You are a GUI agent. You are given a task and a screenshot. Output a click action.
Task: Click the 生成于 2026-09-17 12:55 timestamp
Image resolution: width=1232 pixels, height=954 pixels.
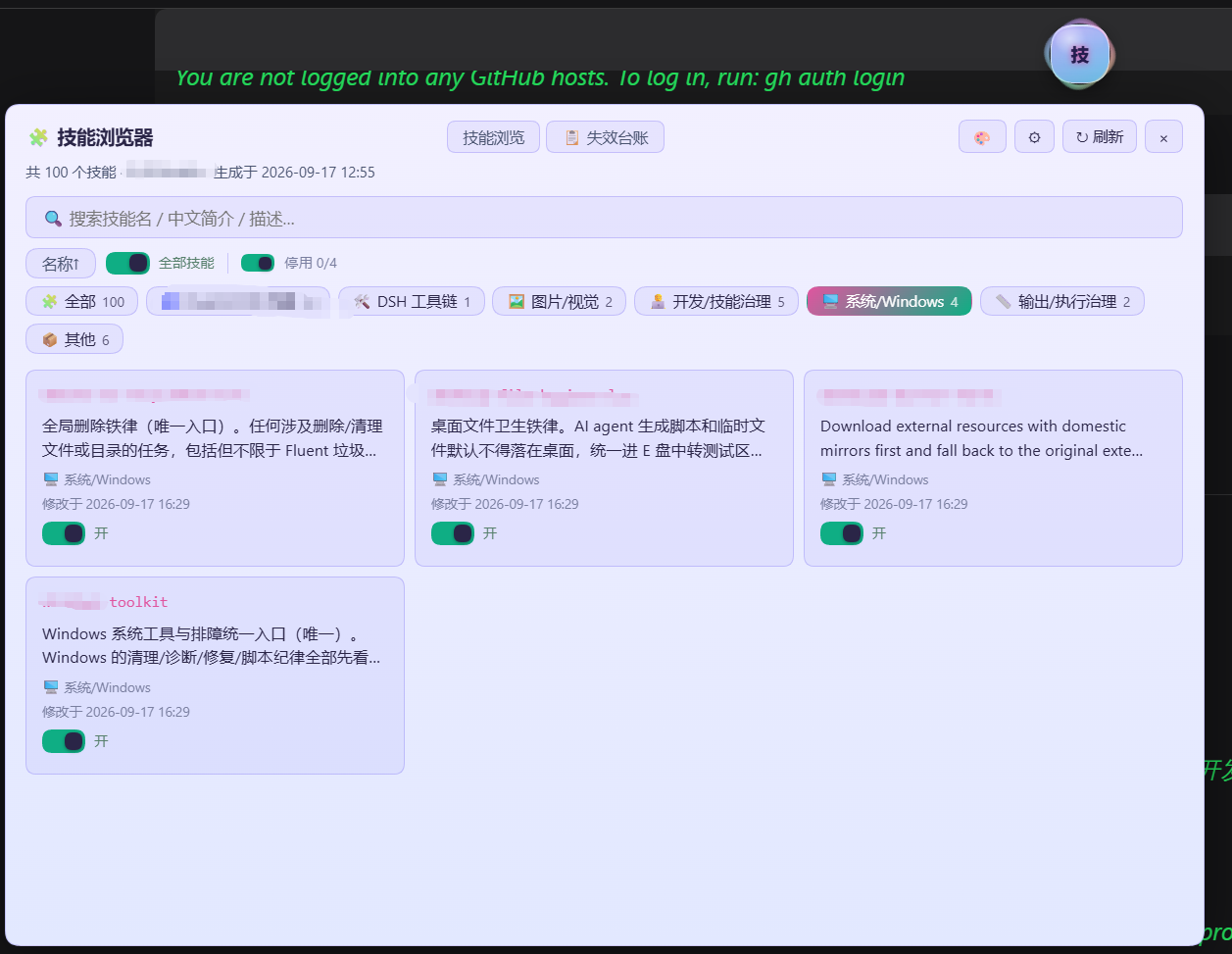(294, 173)
